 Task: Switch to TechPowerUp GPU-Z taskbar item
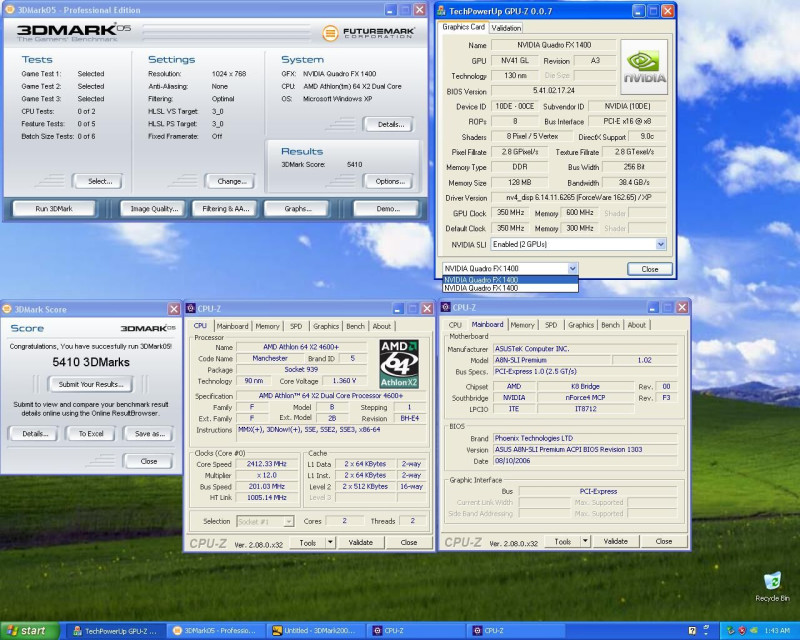point(116,631)
